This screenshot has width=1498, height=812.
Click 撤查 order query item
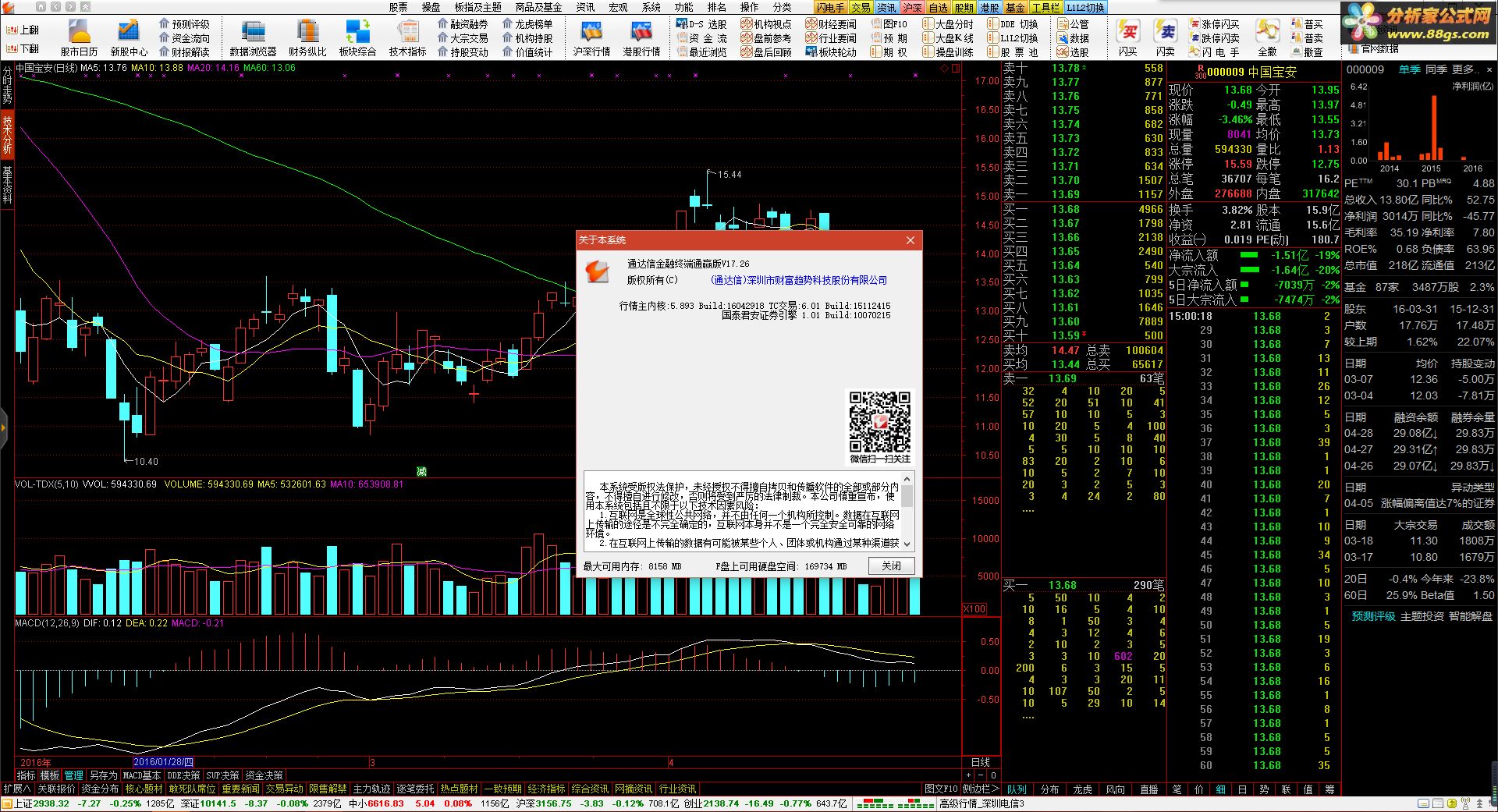[x=1308, y=52]
